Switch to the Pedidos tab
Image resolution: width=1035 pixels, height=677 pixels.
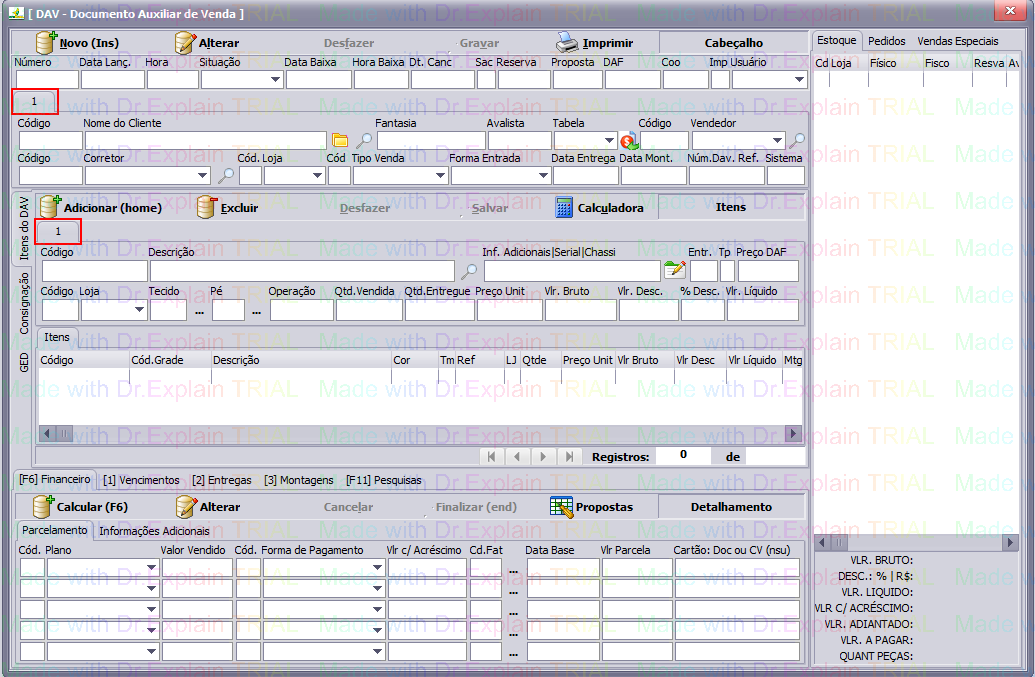point(886,41)
